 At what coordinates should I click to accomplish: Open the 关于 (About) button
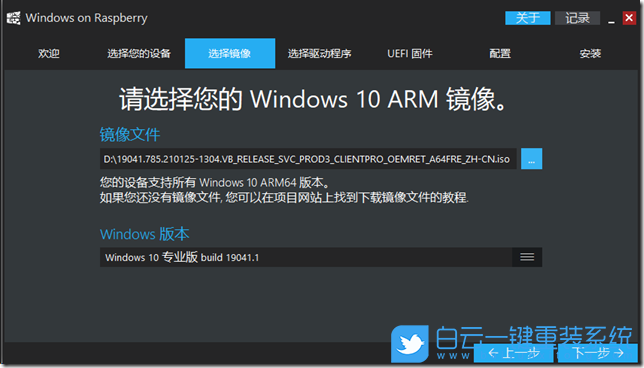[527, 18]
